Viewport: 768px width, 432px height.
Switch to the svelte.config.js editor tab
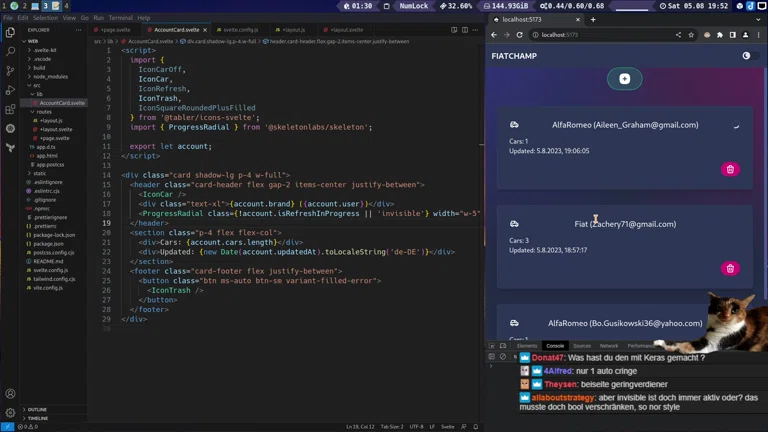(240, 30)
